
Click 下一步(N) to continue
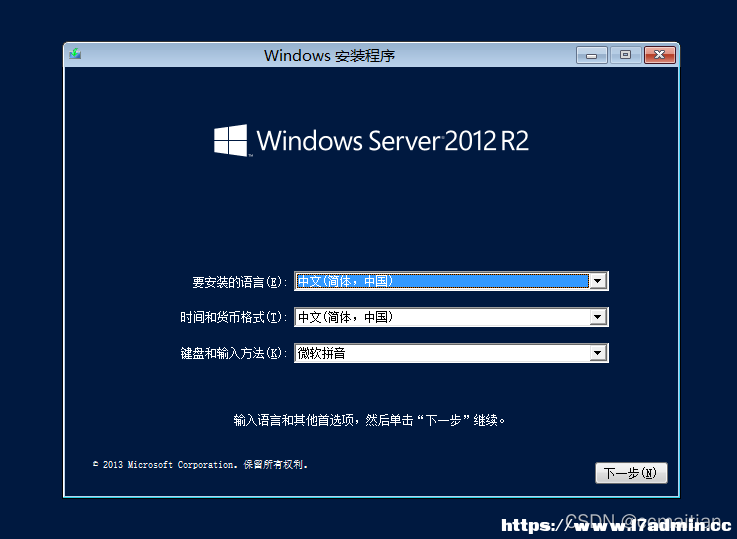click(x=631, y=473)
